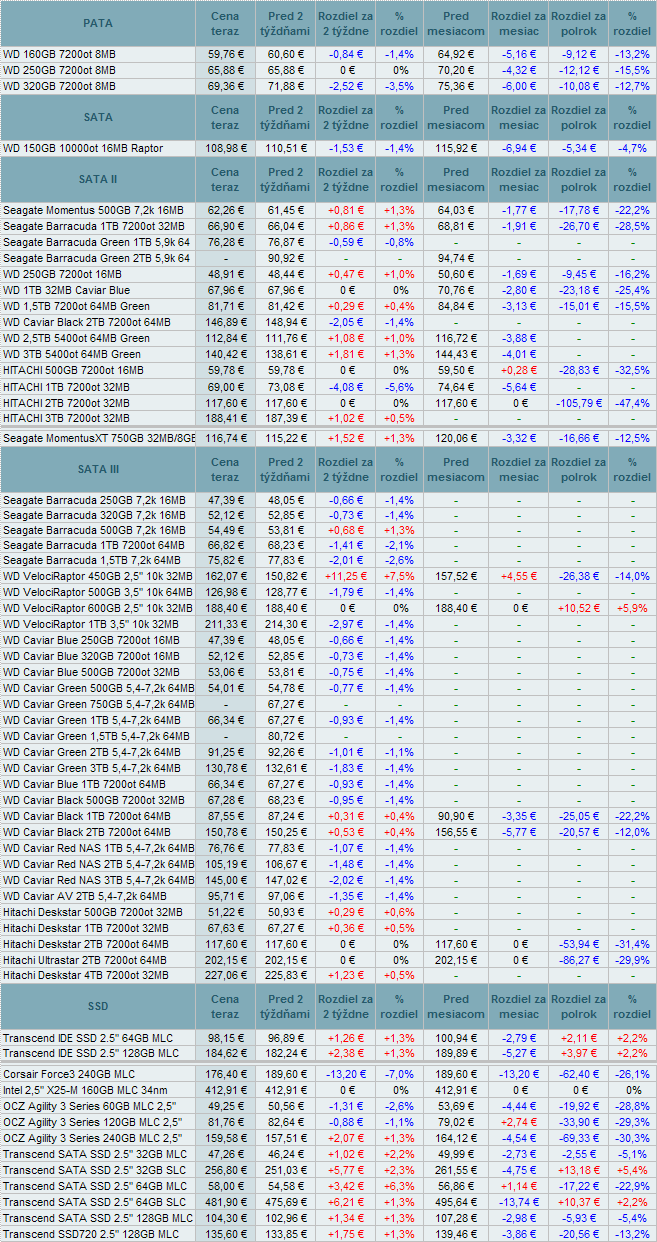This screenshot has width=657, height=1242.
Task: Click 'Cena teraz' header in PATA section
Action: click(x=225, y=22)
